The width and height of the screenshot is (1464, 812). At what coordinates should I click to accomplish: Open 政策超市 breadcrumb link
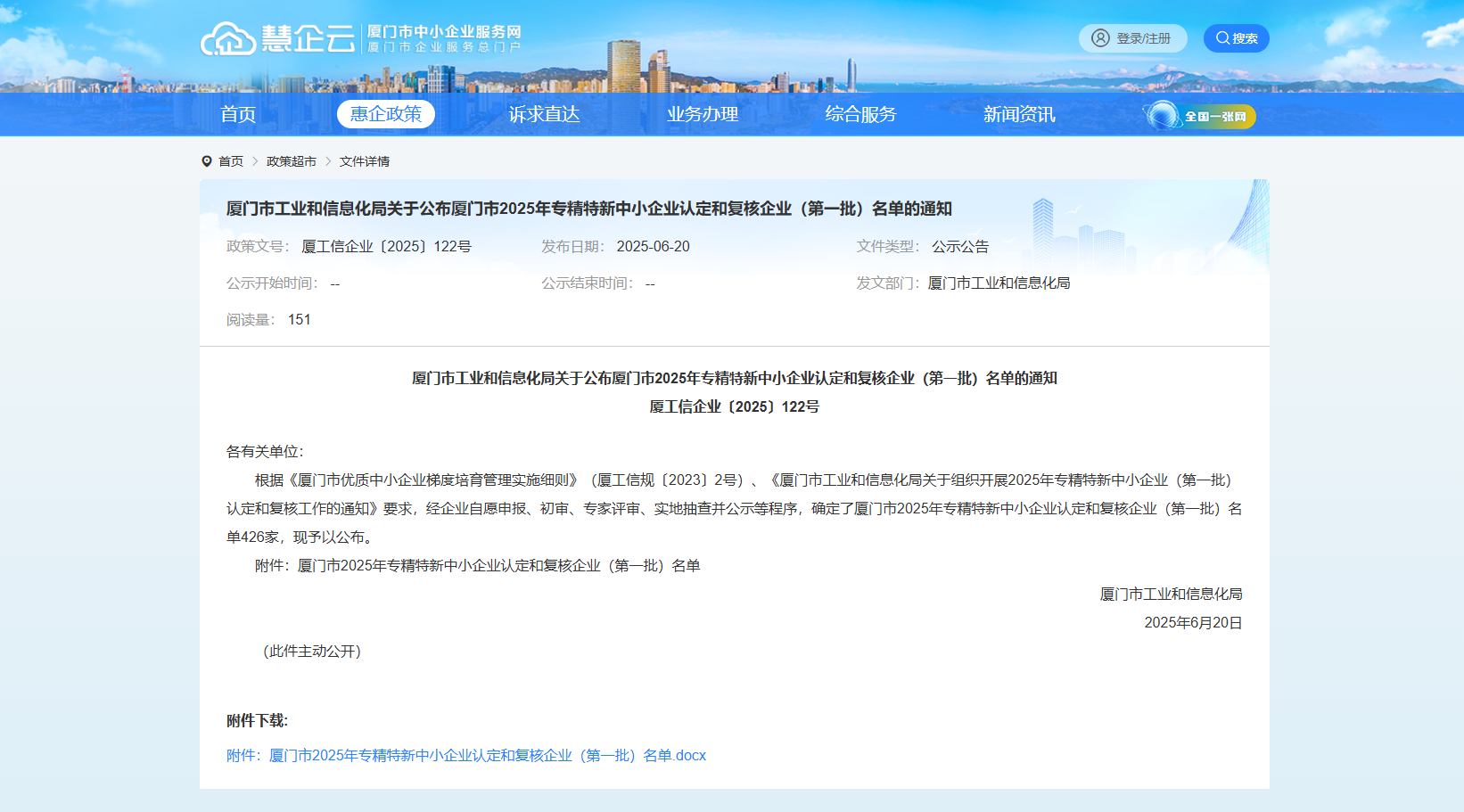[x=292, y=161]
